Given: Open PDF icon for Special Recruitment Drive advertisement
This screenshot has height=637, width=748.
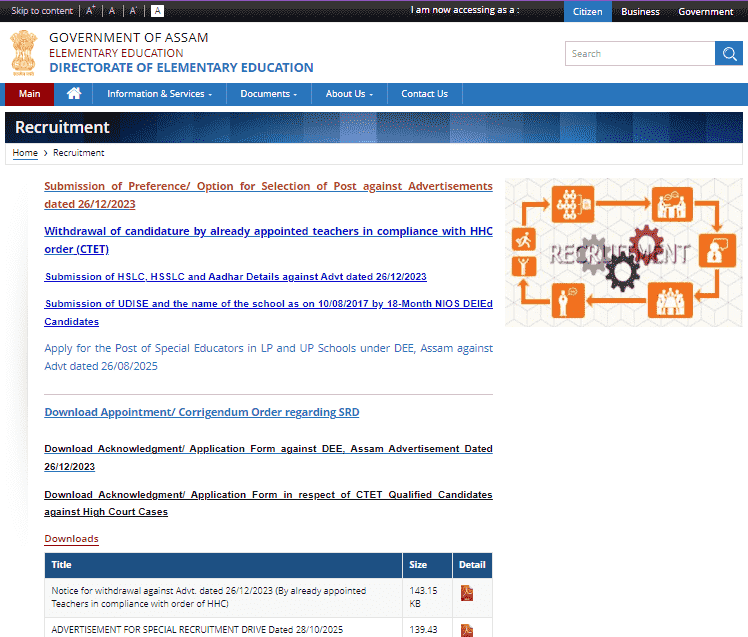Looking at the screenshot, I should click(466, 630).
